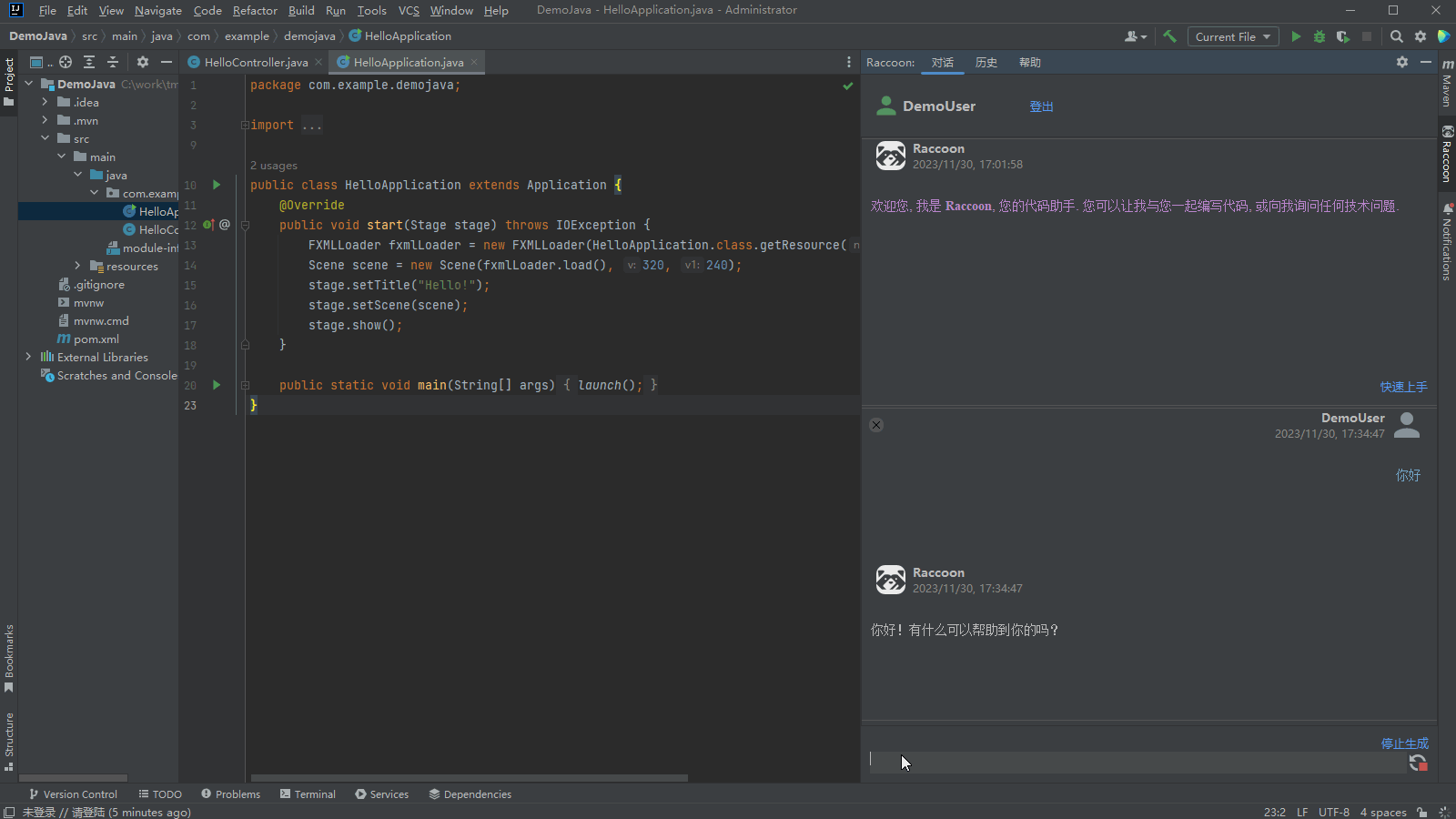The height and width of the screenshot is (819, 1456).
Task: Open the Terminal tool window button
Action: 308,794
